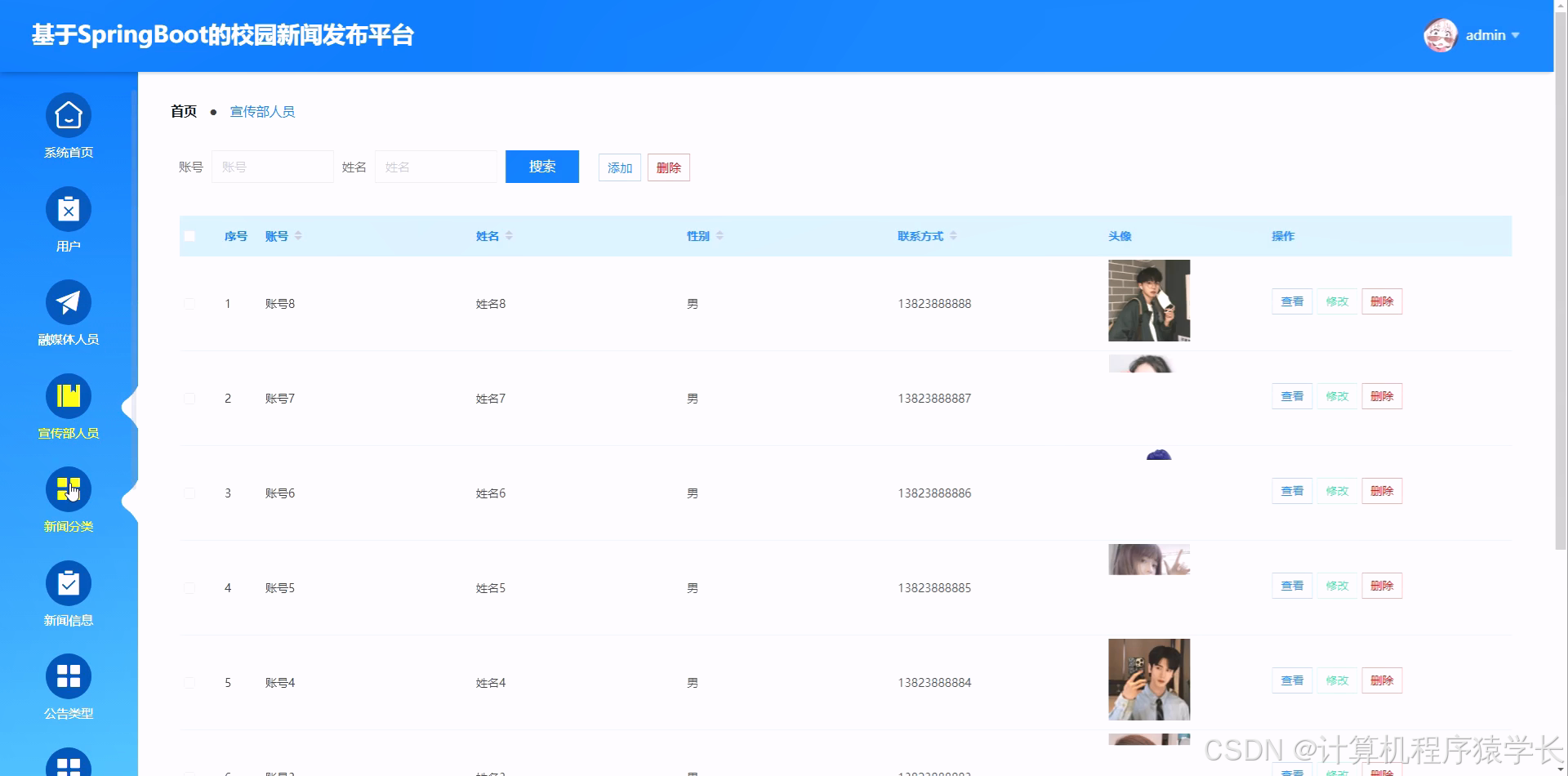1568x776 pixels.
Task: Click the name cell 姓名4
Action: 491,683
